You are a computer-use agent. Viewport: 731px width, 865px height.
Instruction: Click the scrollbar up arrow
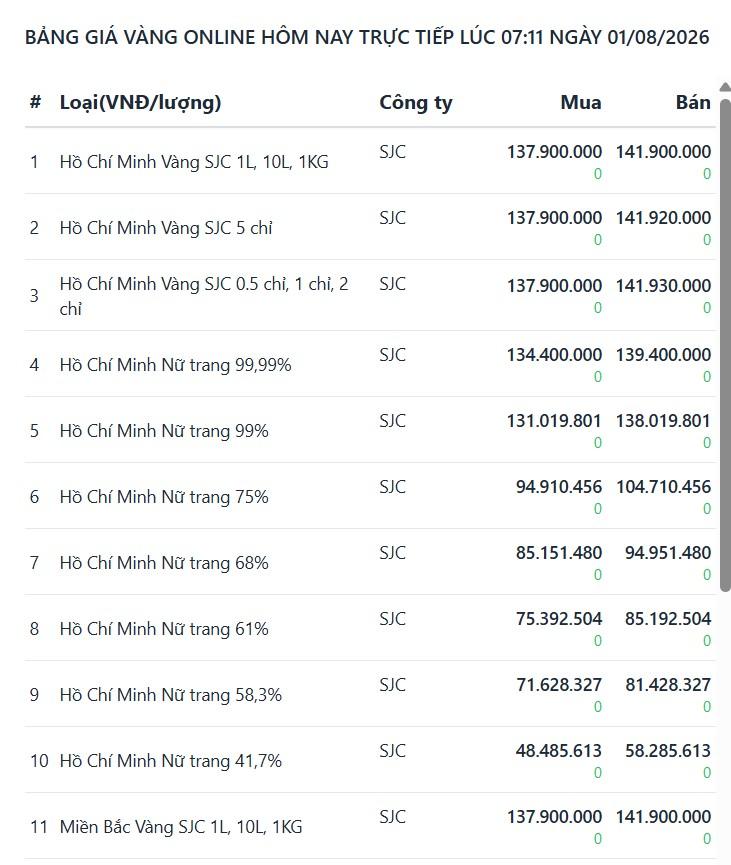pyautogui.click(x=725, y=87)
